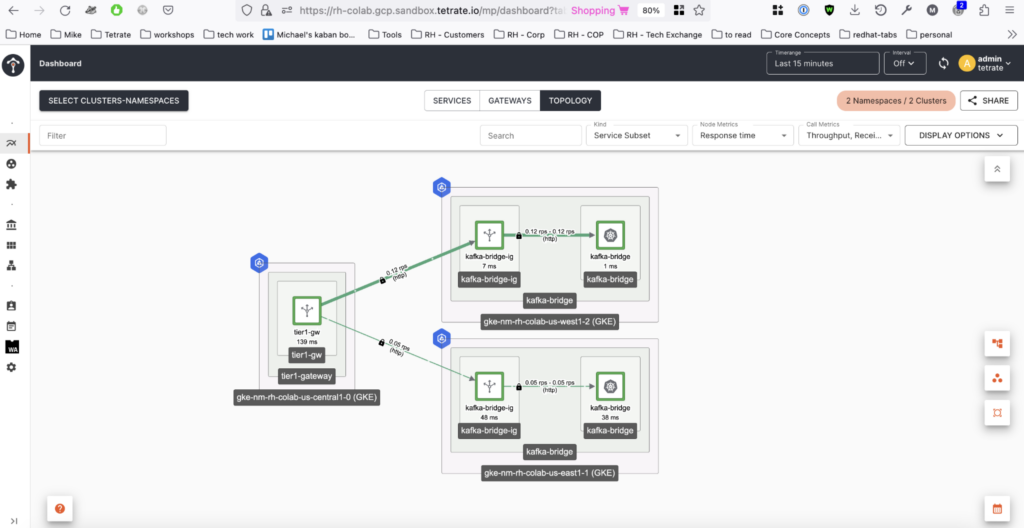Click the puzzle-piece icon in the left sidebar
This screenshot has width=1024, height=528.
[x=11, y=184]
